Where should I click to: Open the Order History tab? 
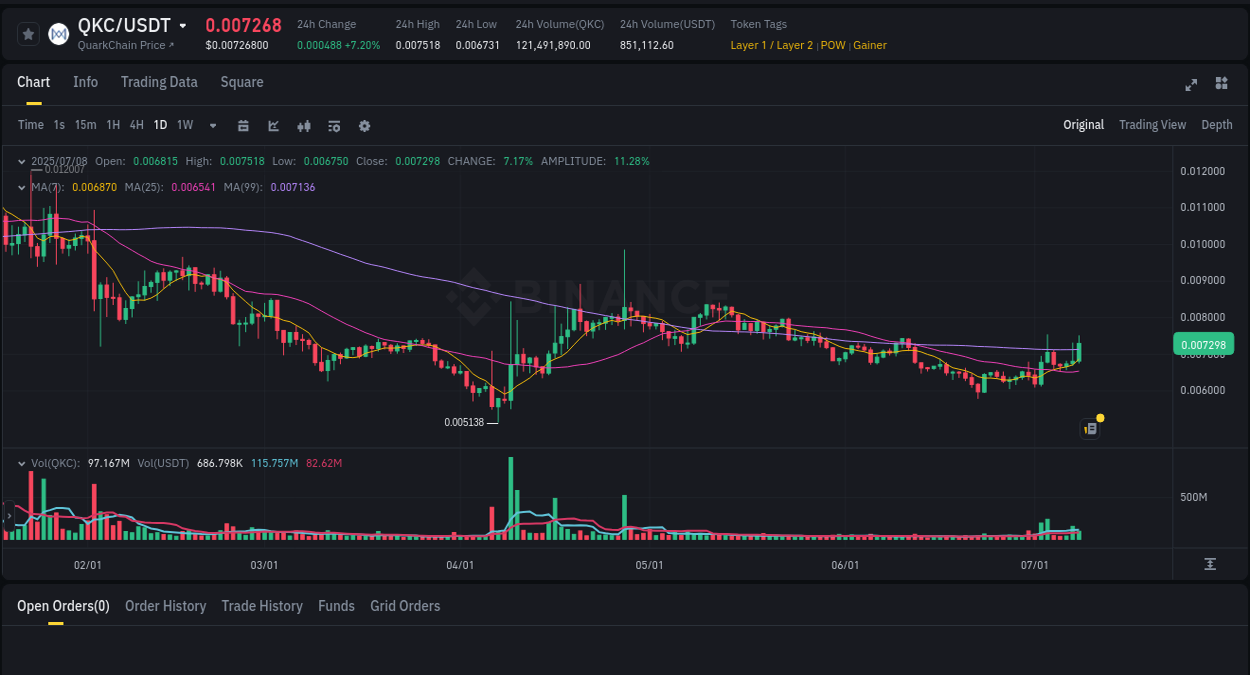[165, 606]
